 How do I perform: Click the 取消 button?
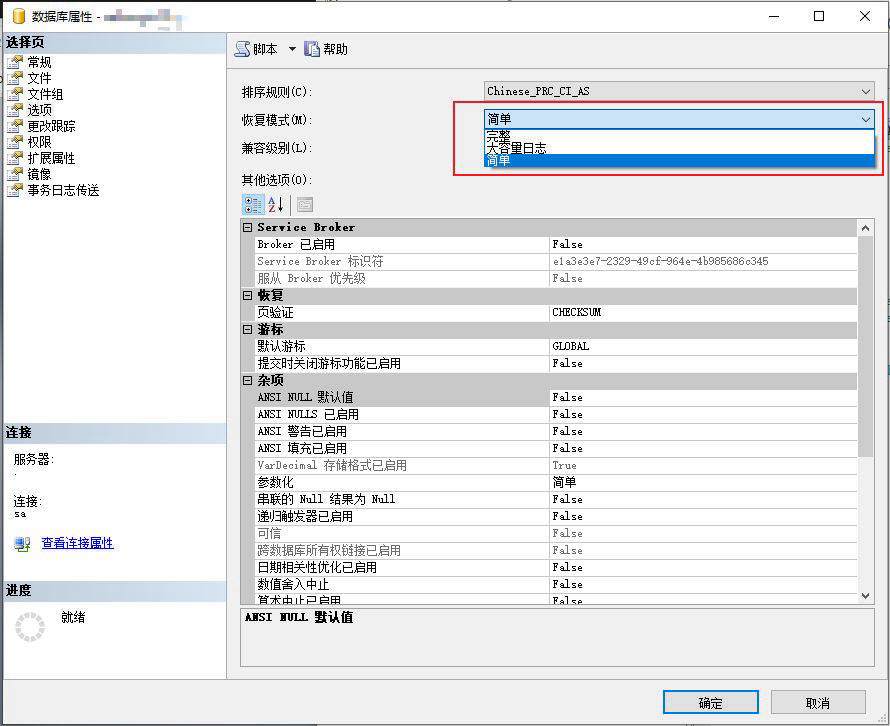click(818, 703)
